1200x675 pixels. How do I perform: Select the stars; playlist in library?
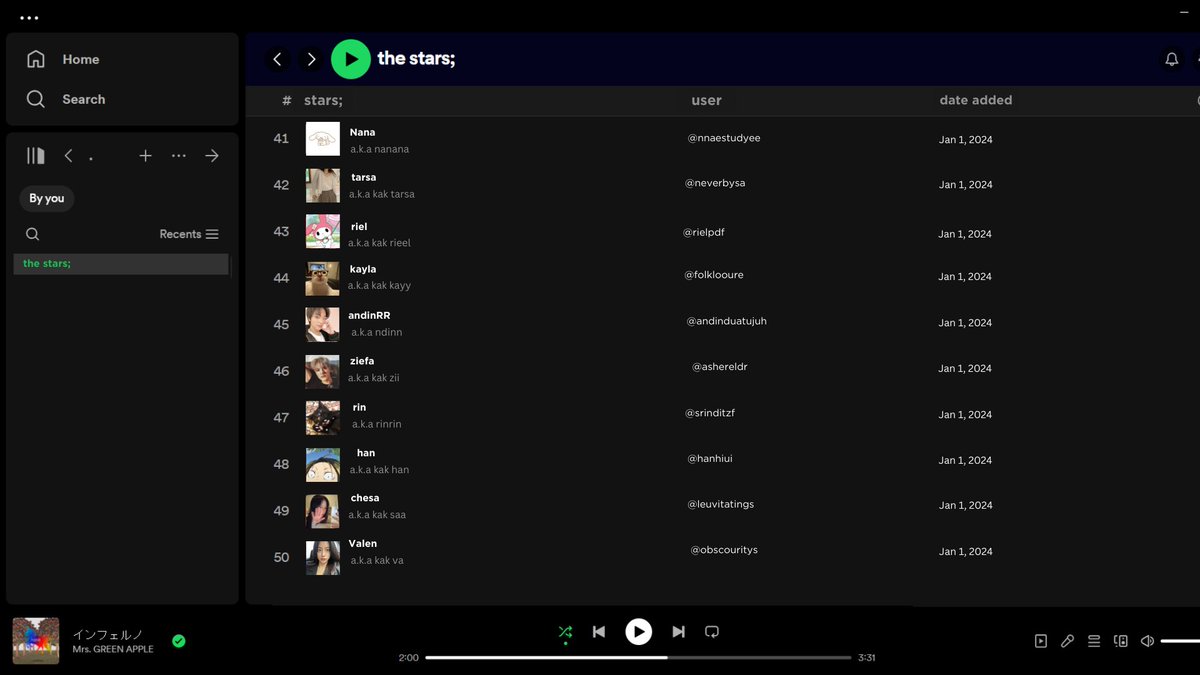click(x=121, y=264)
